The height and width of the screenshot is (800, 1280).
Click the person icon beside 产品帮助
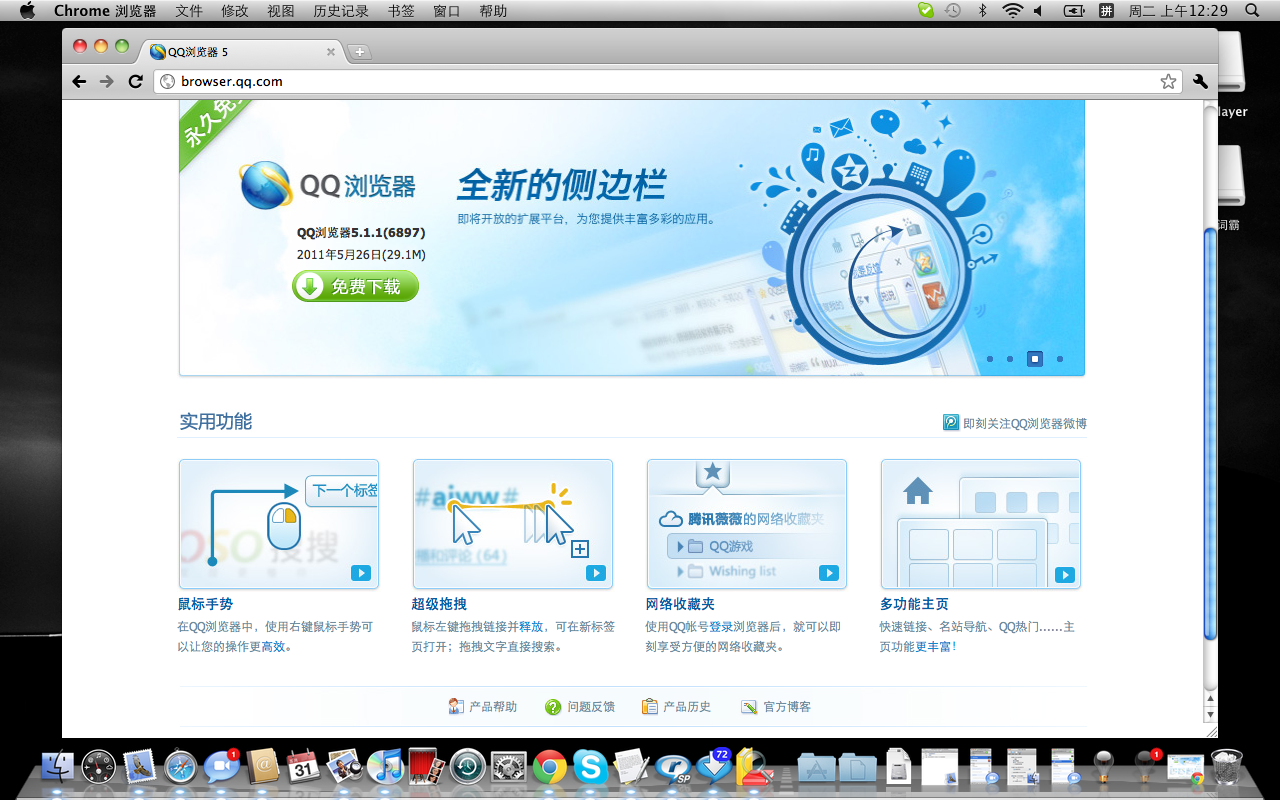pos(456,707)
